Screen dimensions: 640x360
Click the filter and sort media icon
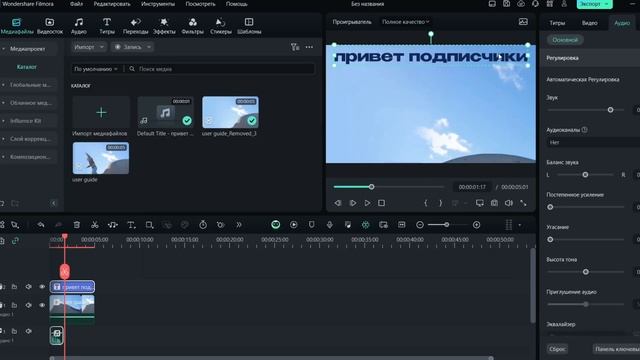coord(295,47)
